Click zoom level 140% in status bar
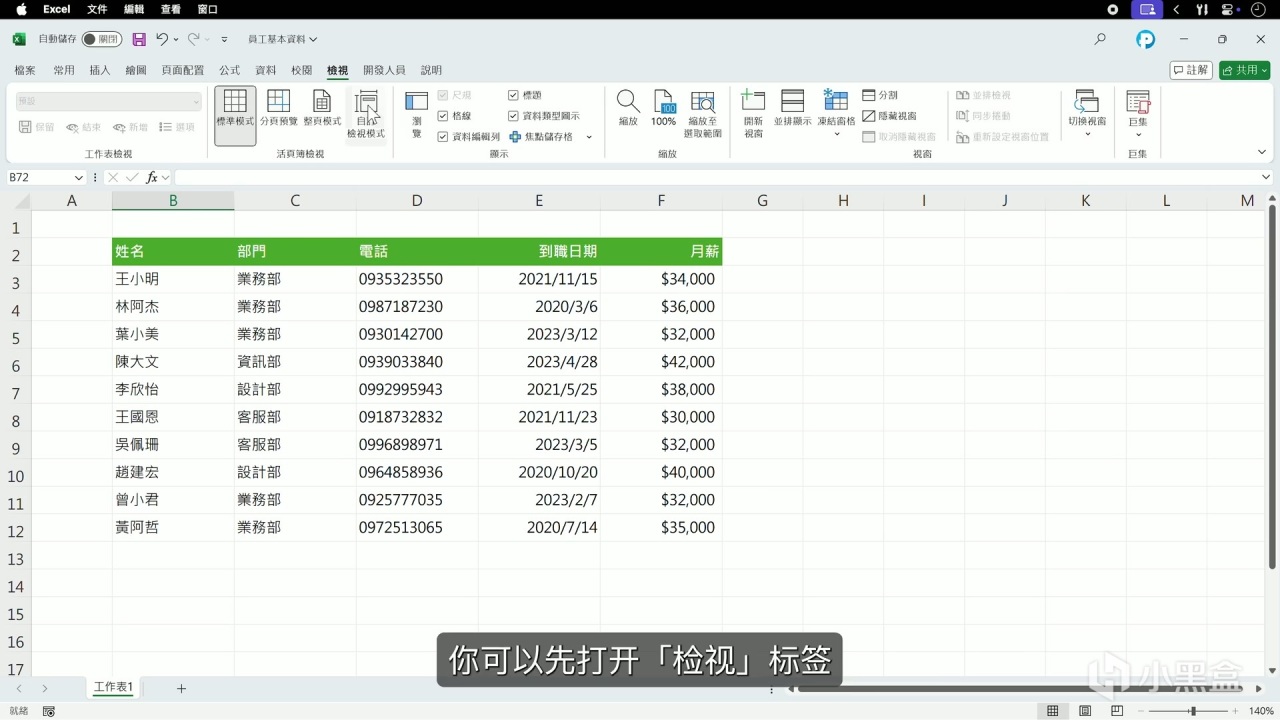1280x720 pixels. click(x=1262, y=711)
